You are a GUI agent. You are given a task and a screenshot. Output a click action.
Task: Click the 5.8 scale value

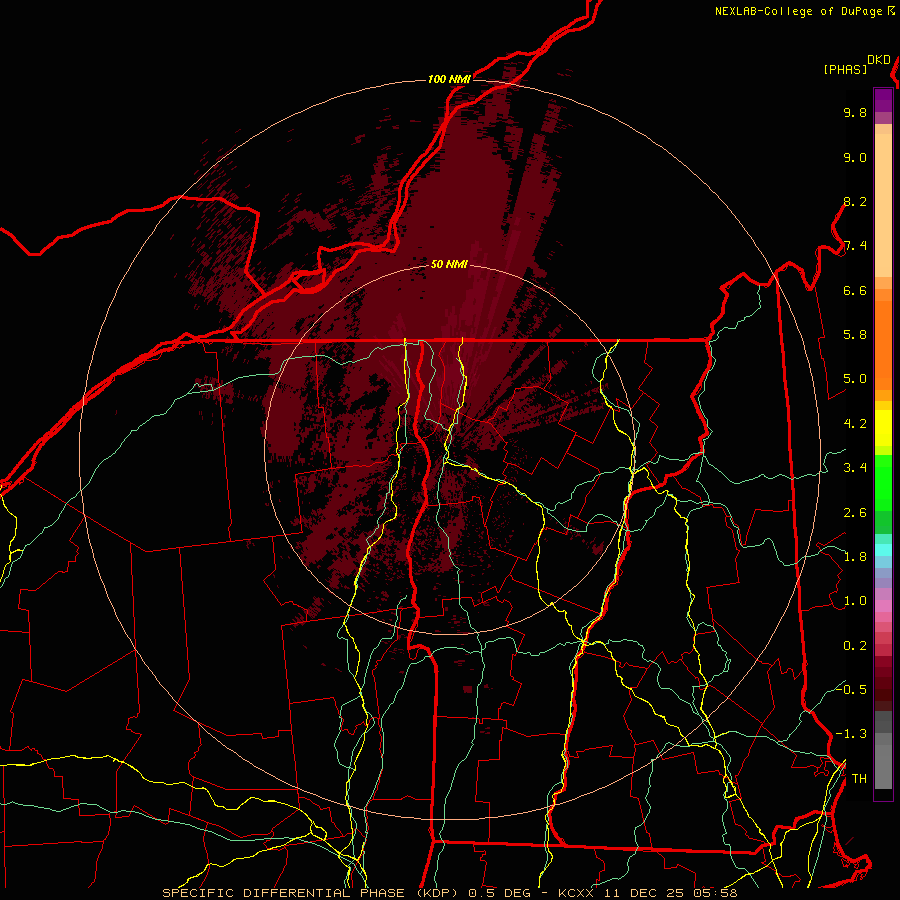[x=855, y=335]
